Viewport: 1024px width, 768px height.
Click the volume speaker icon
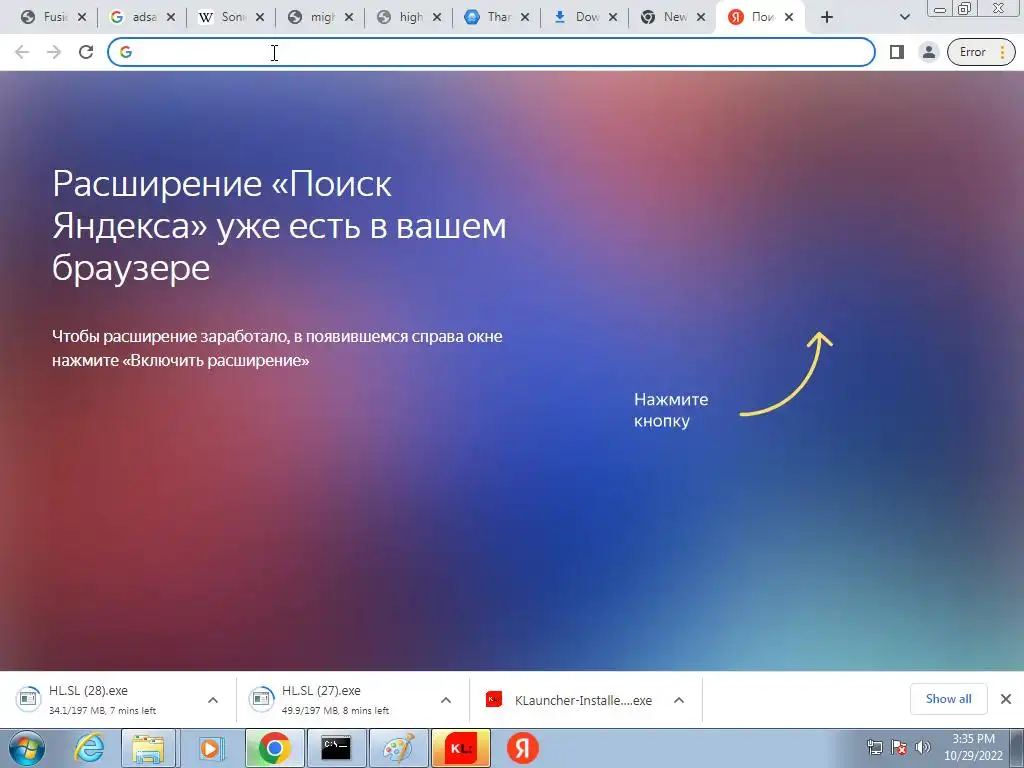(923, 747)
